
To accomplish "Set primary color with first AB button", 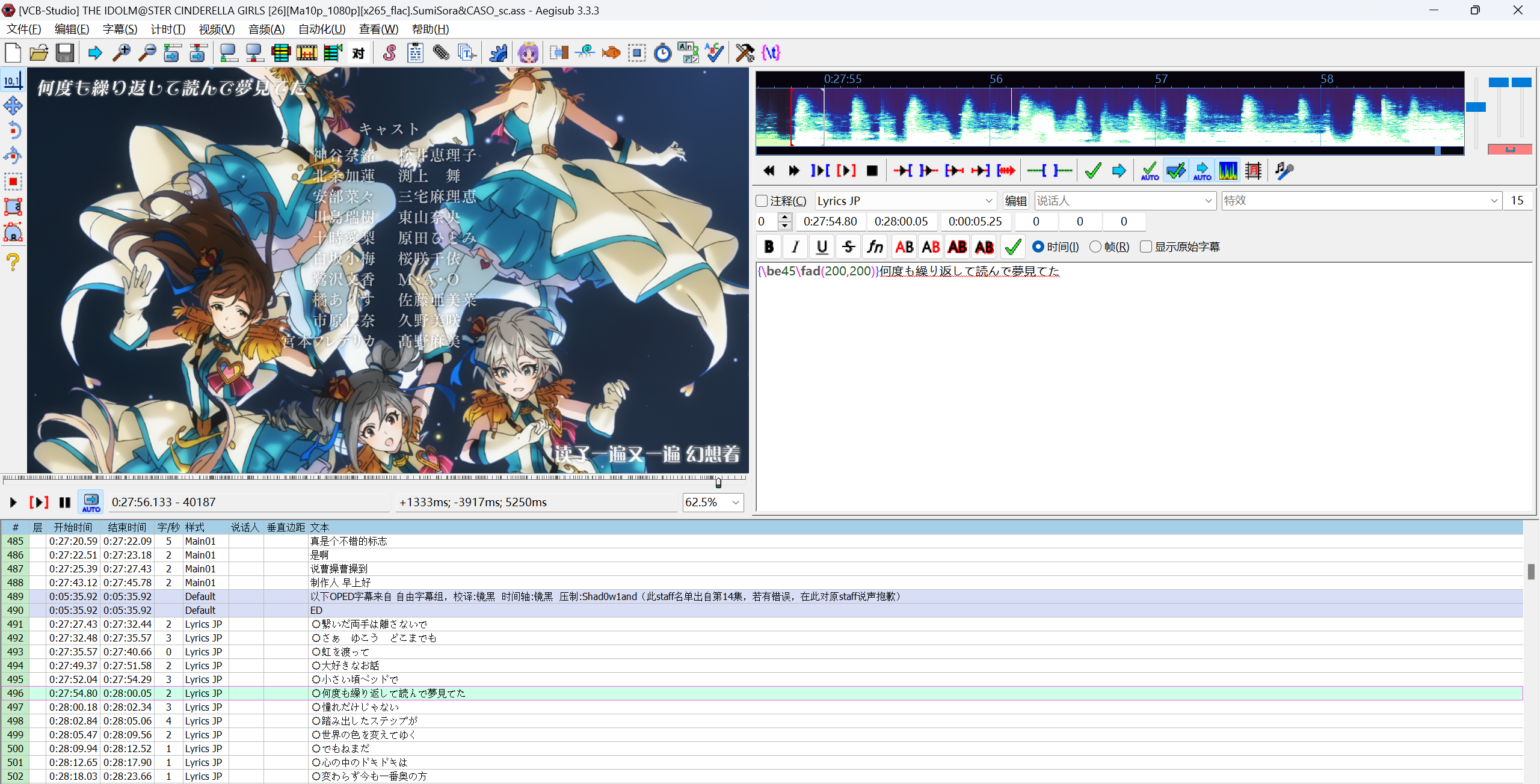I will click(904, 247).
